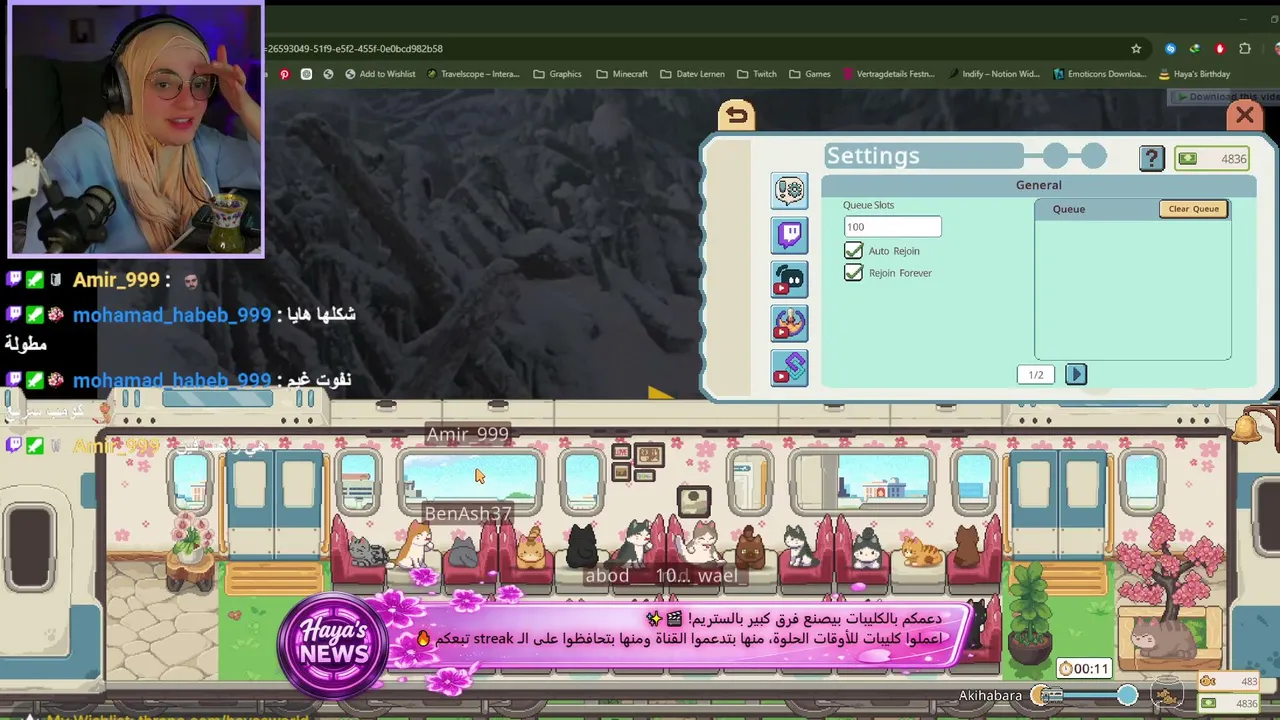Click the back arrow tab above Settings
1280x720 pixels.
click(736, 115)
